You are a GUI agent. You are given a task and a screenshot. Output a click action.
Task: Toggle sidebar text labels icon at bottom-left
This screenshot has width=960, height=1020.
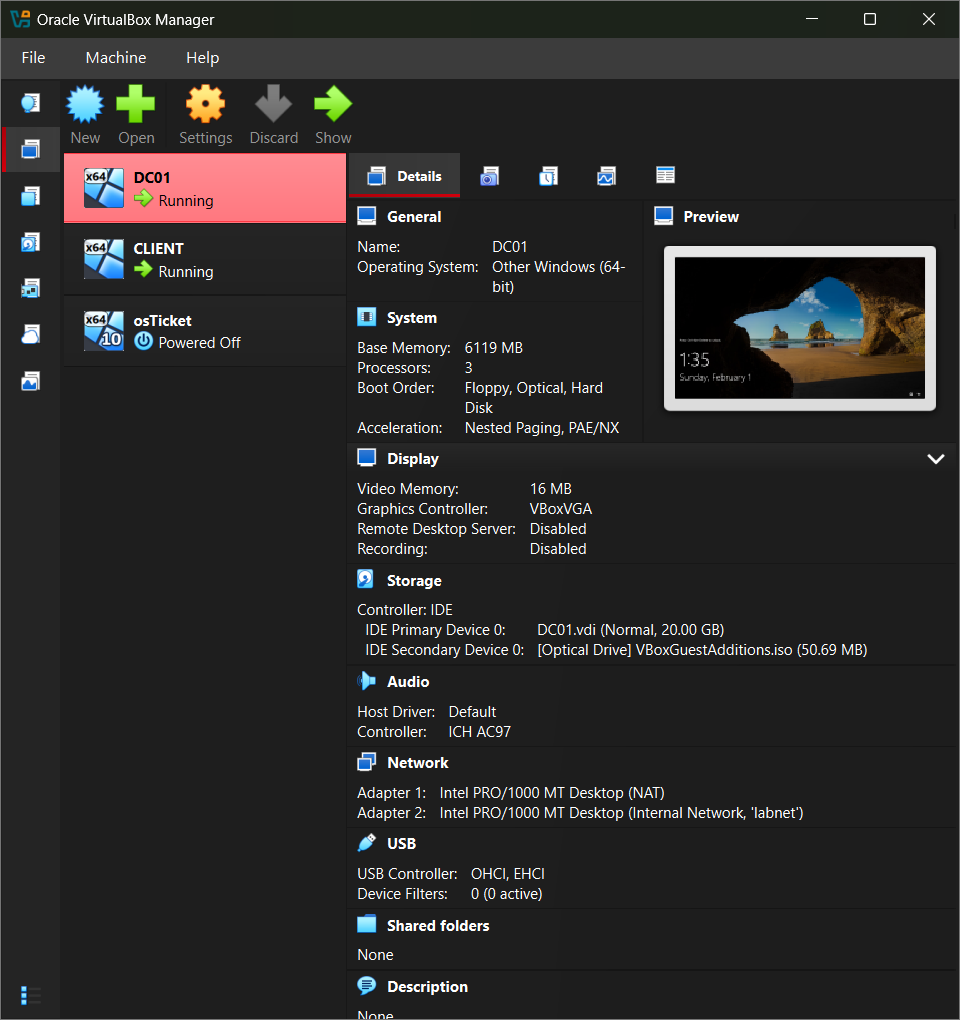click(31, 995)
